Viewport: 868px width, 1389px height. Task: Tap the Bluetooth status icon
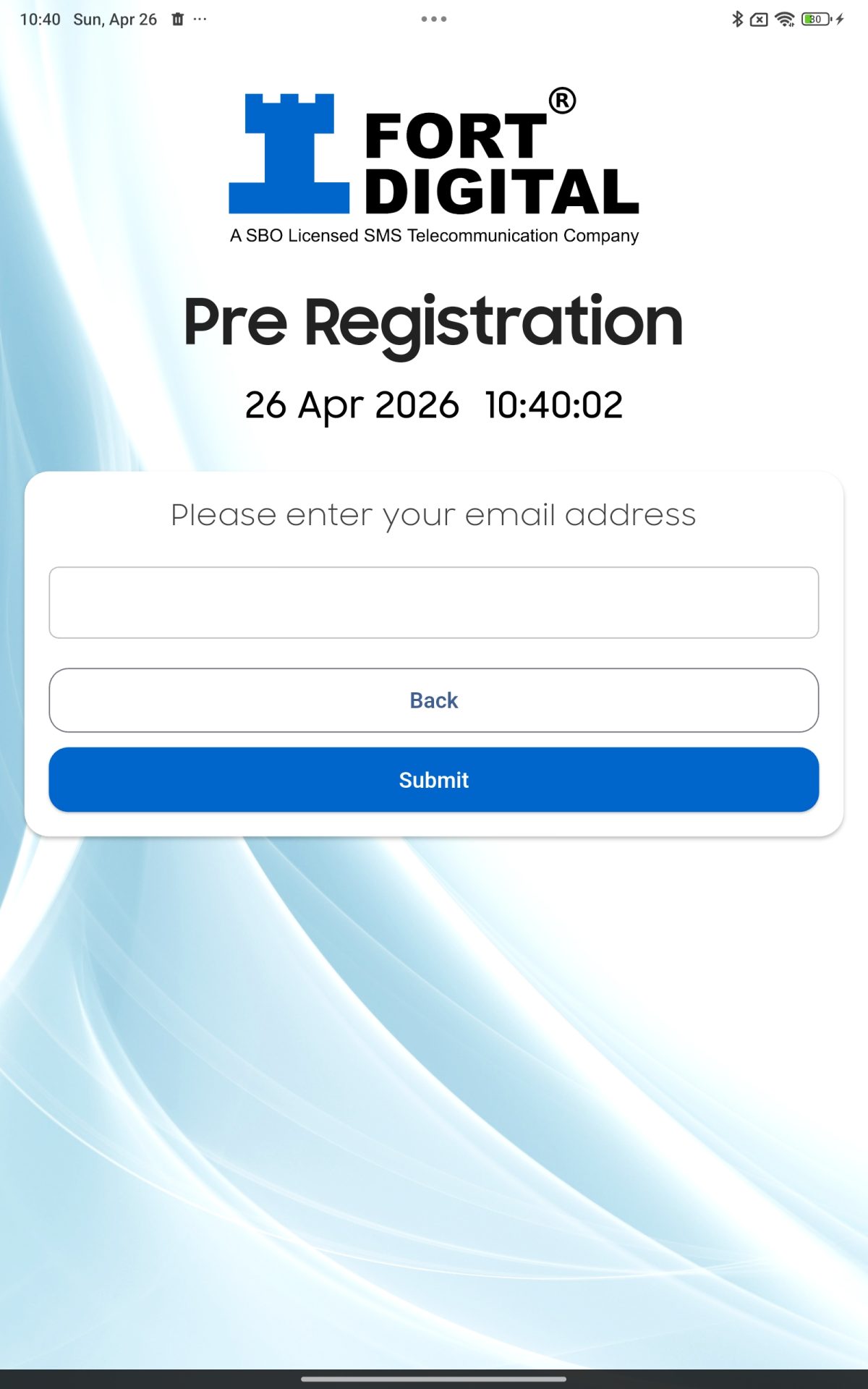(737, 19)
